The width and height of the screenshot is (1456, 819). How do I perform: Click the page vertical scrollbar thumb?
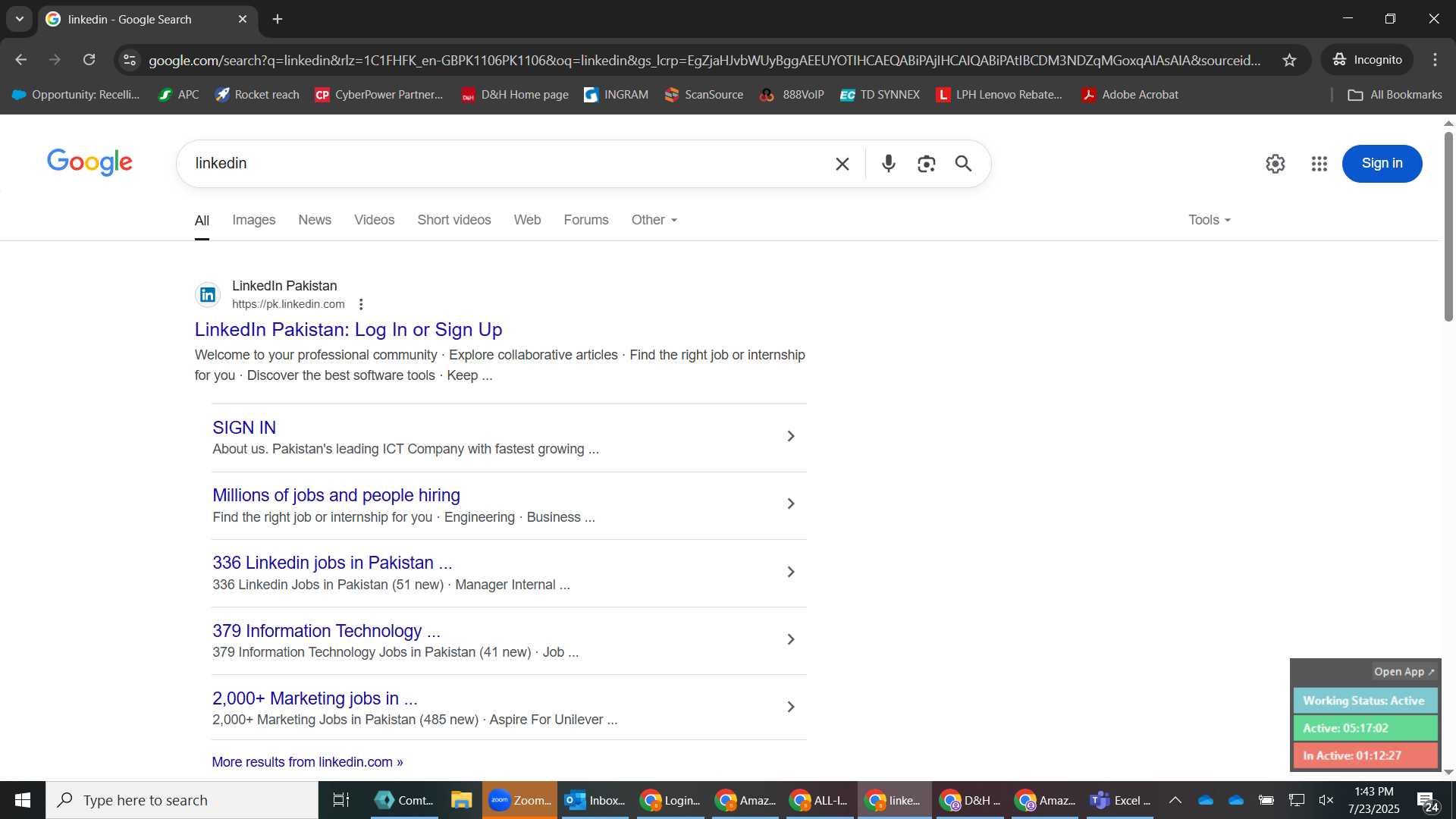point(1448,226)
